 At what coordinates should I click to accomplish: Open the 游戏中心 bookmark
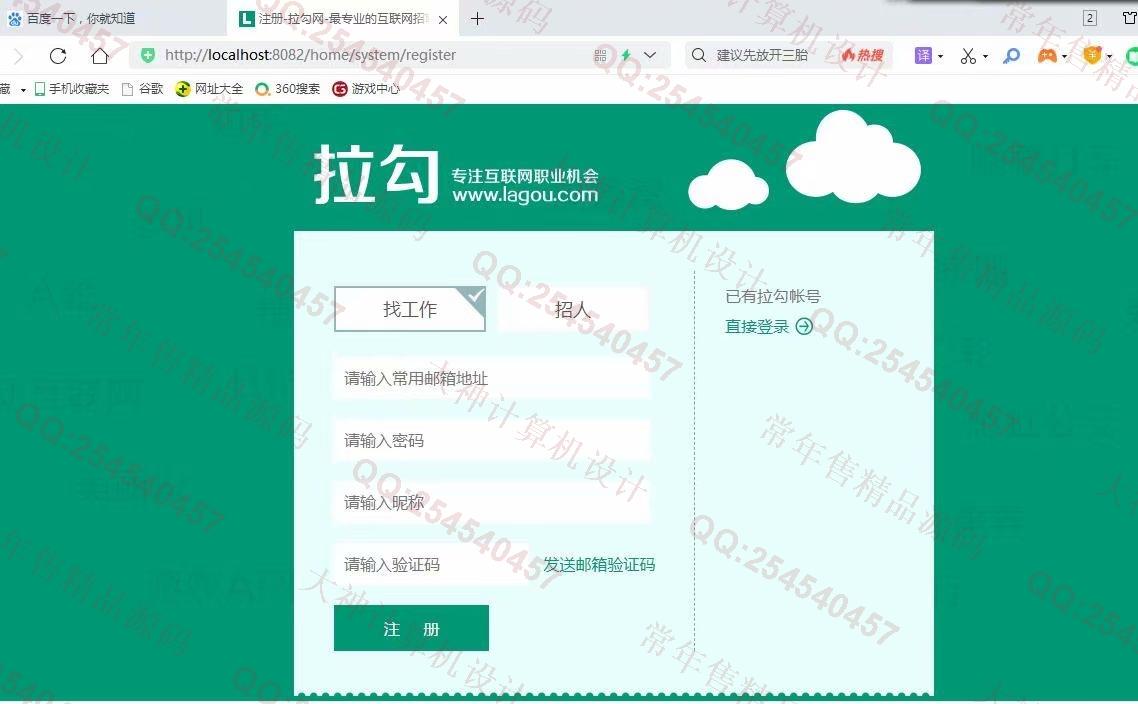click(x=366, y=89)
